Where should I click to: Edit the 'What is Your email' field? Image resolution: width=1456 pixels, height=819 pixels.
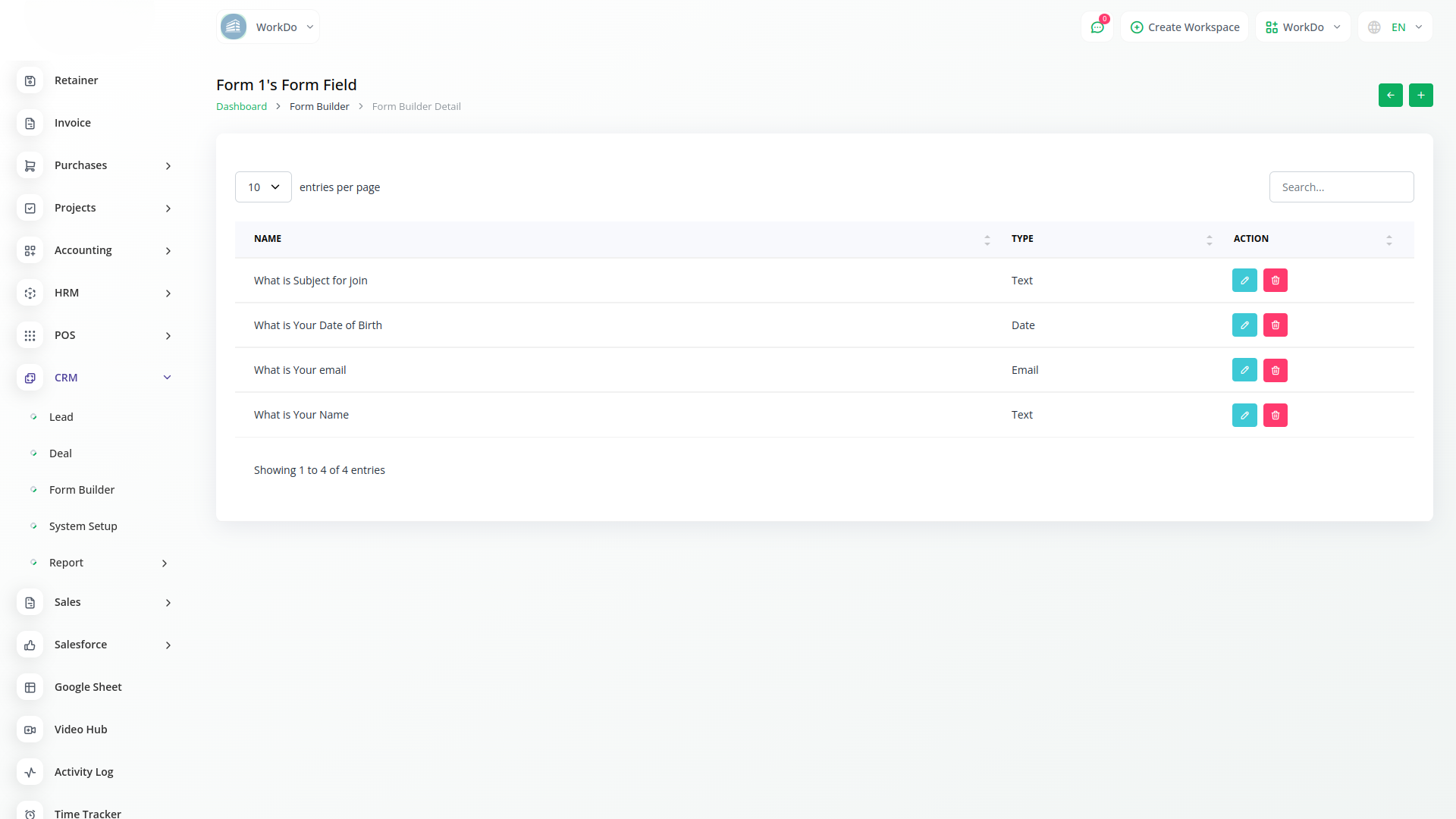coord(1244,370)
